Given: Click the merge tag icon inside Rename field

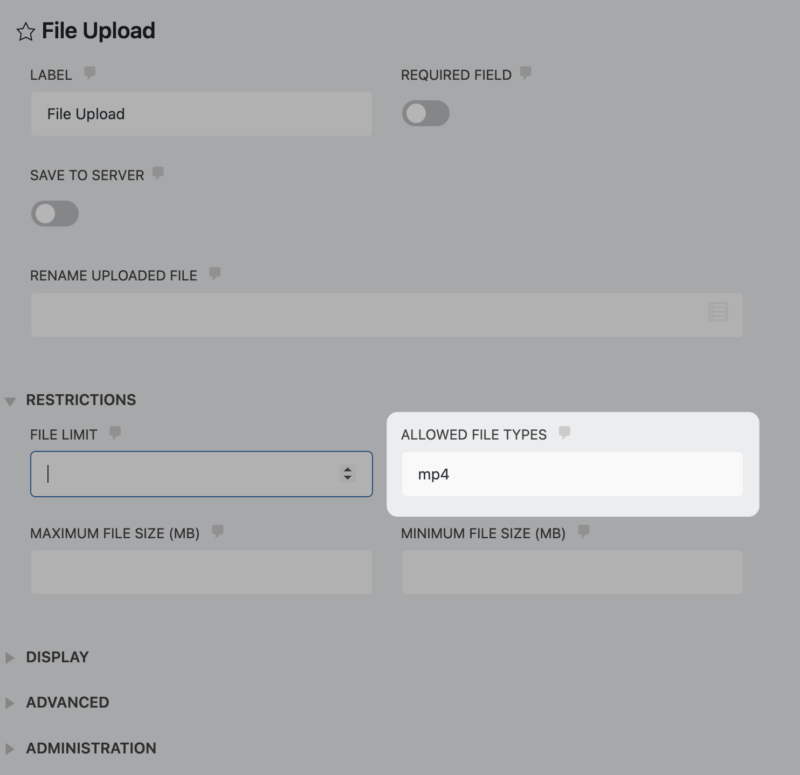Looking at the screenshot, I should click(x=718, y=312).
